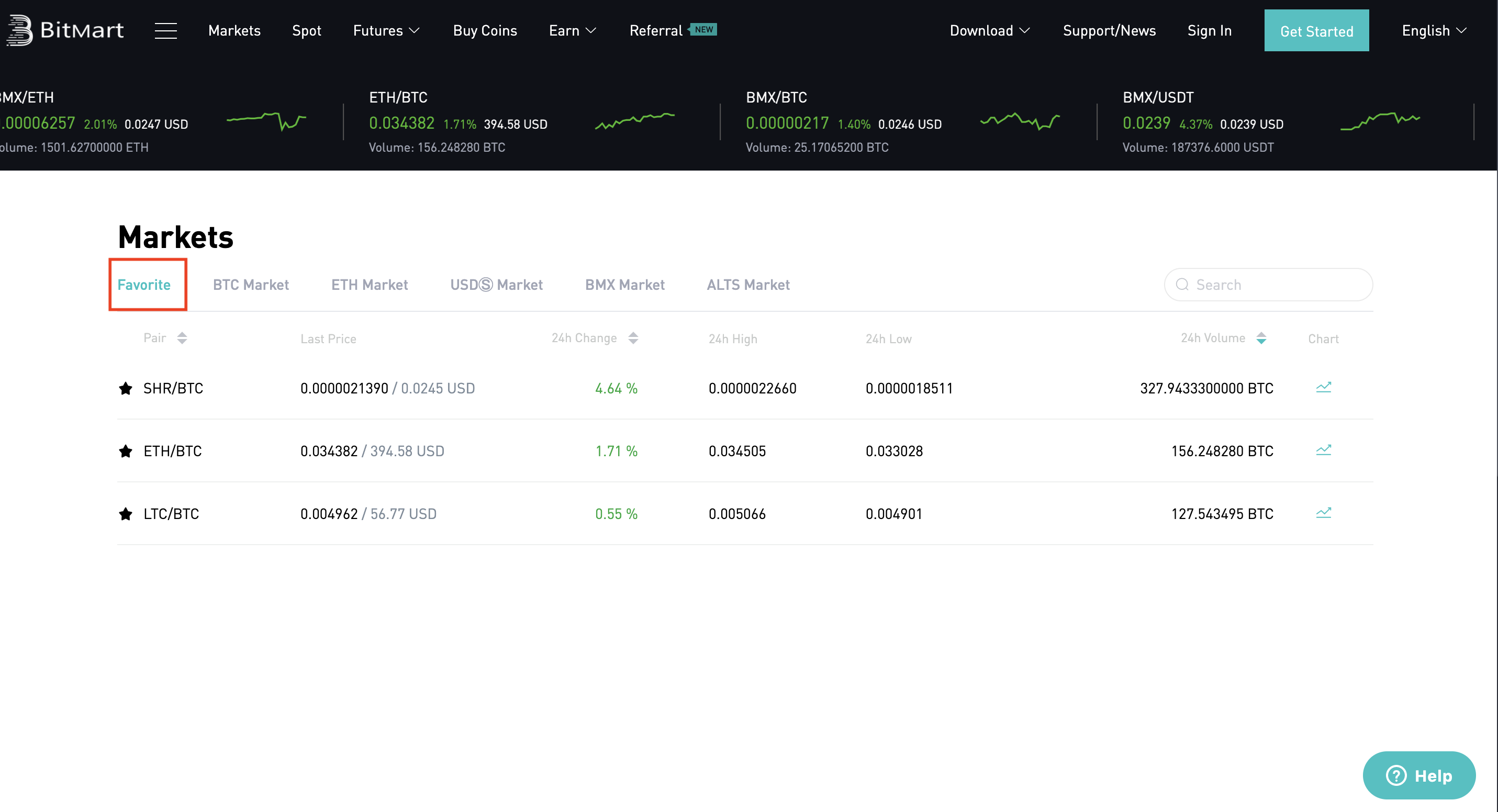Expand the Earn dropdown
Viewport: 1498px width, 812px height.
point(573,30)
